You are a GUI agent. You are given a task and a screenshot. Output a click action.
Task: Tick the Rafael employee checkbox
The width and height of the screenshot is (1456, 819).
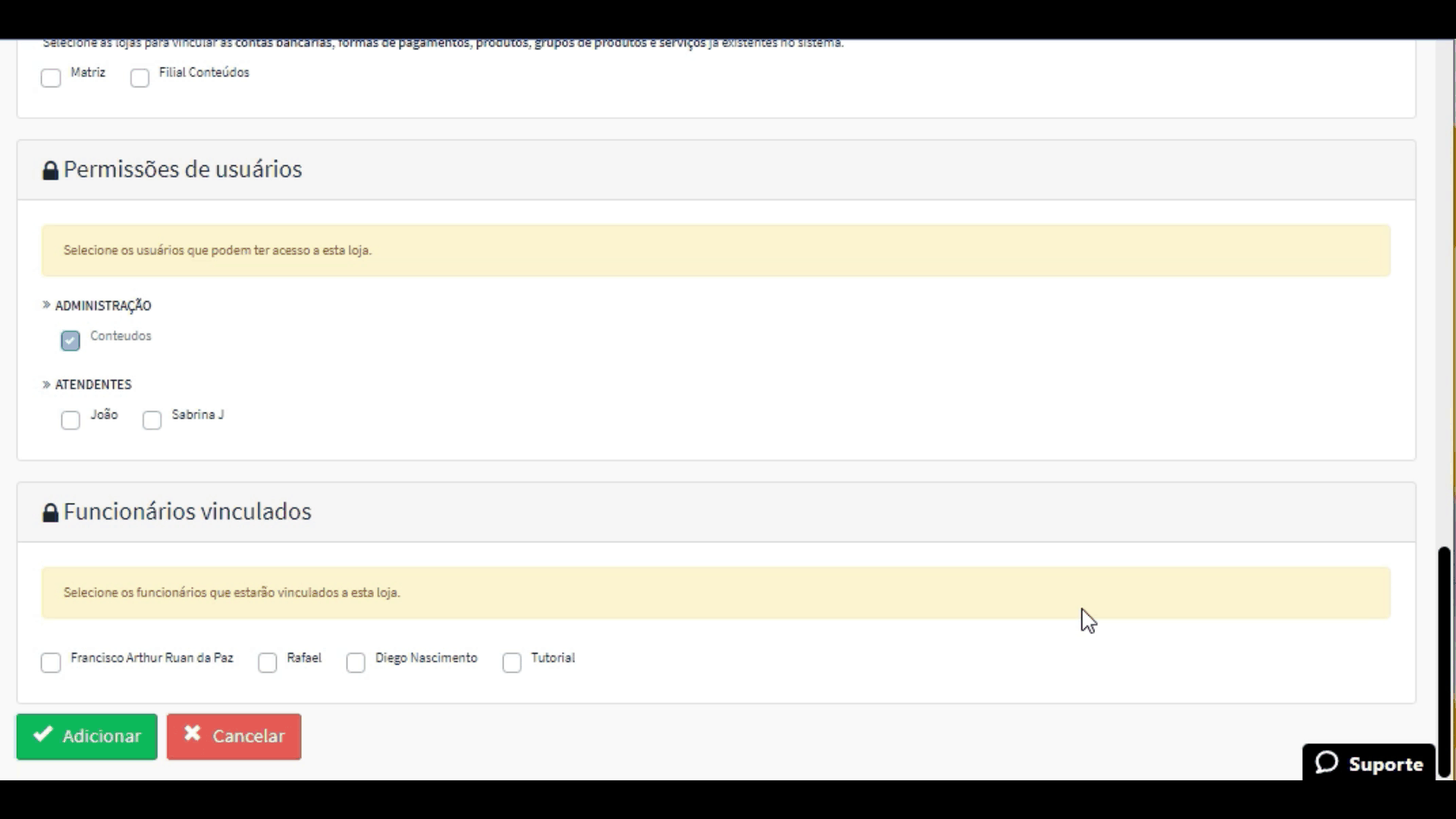pyautogui.click(x=268, y=663)
